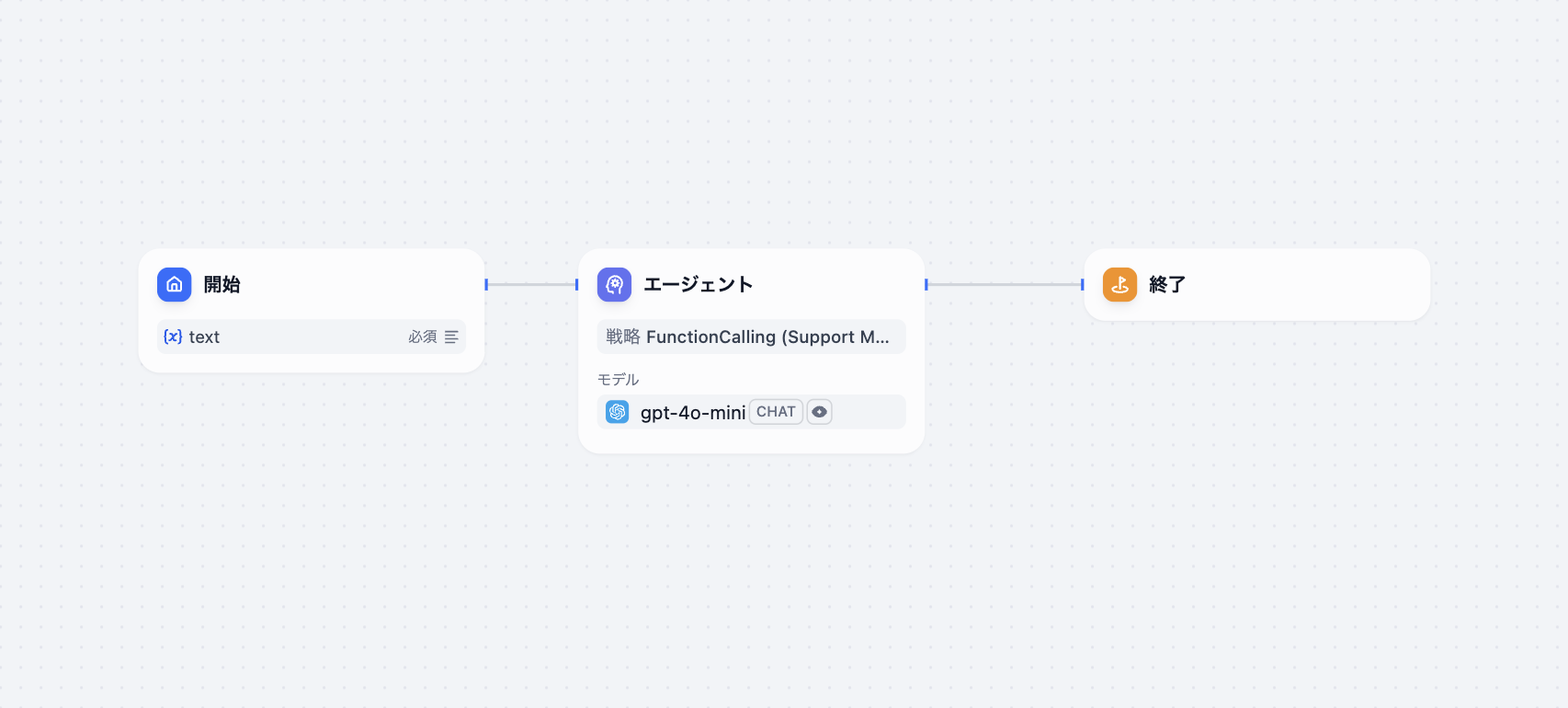Click the blue home icon on 開始 node
The width and height of the screenshot is (1568, 708).
[174, 284]
